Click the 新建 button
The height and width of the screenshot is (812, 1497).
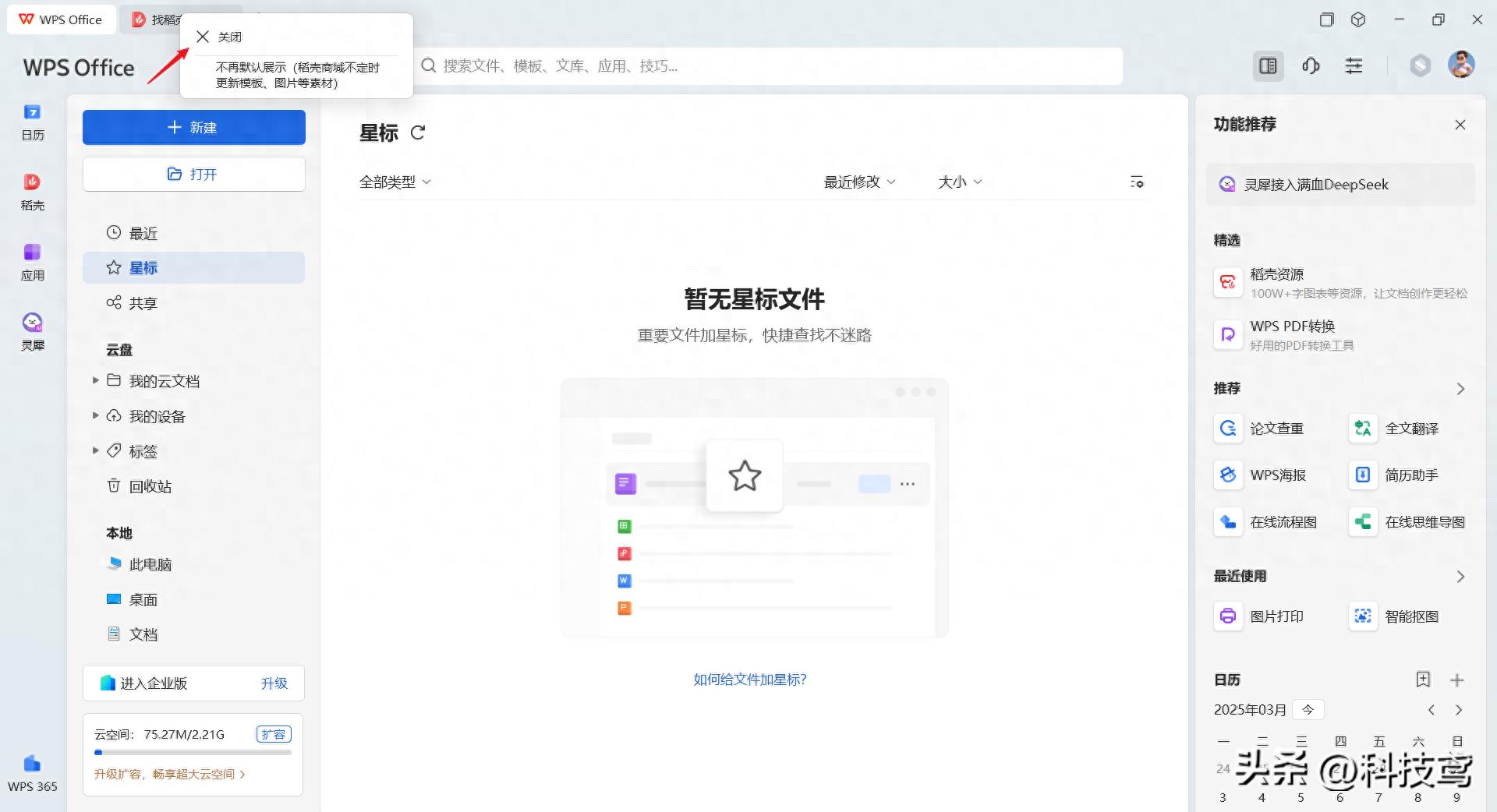(193, 127)
